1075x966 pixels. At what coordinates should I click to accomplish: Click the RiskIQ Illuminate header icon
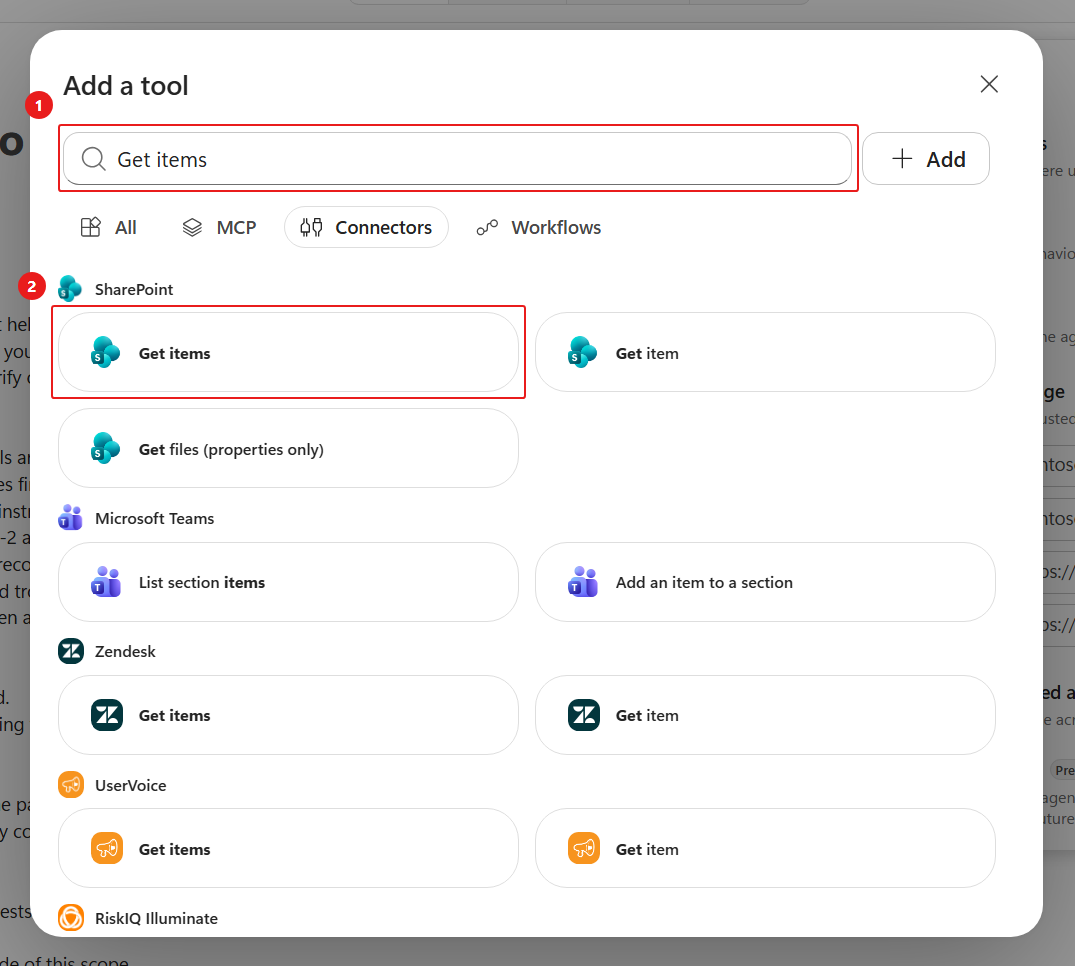(71, 917)
